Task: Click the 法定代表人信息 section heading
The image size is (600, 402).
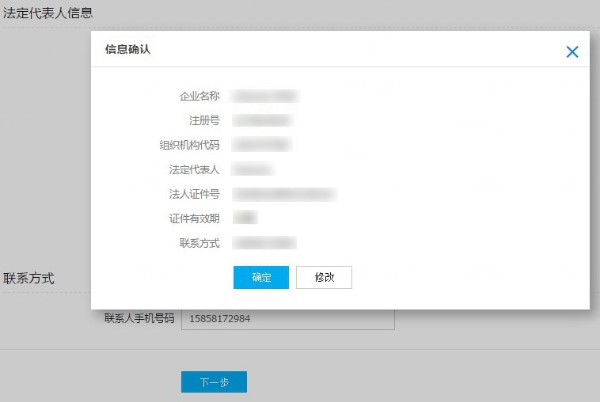Action: pyautogui.click(x=48, y=13)
